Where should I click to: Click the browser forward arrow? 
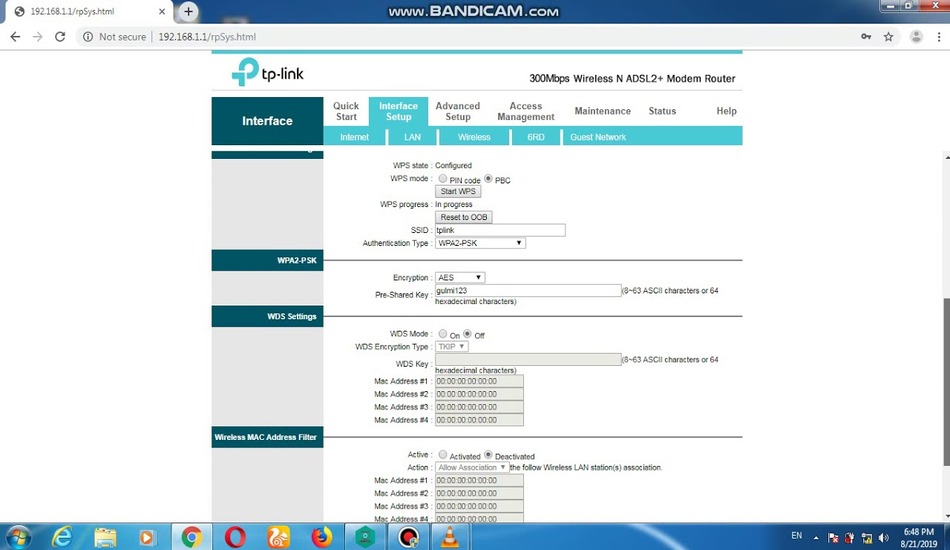tap(38, 37)
